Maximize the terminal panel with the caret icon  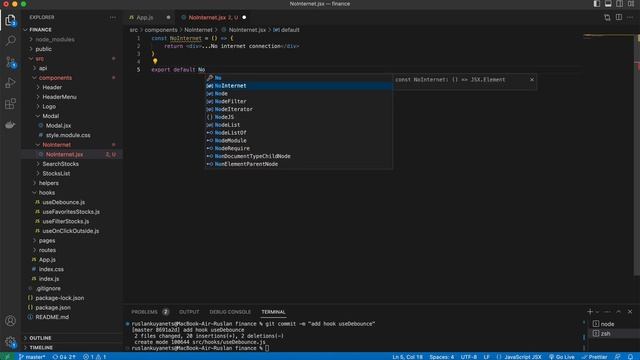click(618, 312)
